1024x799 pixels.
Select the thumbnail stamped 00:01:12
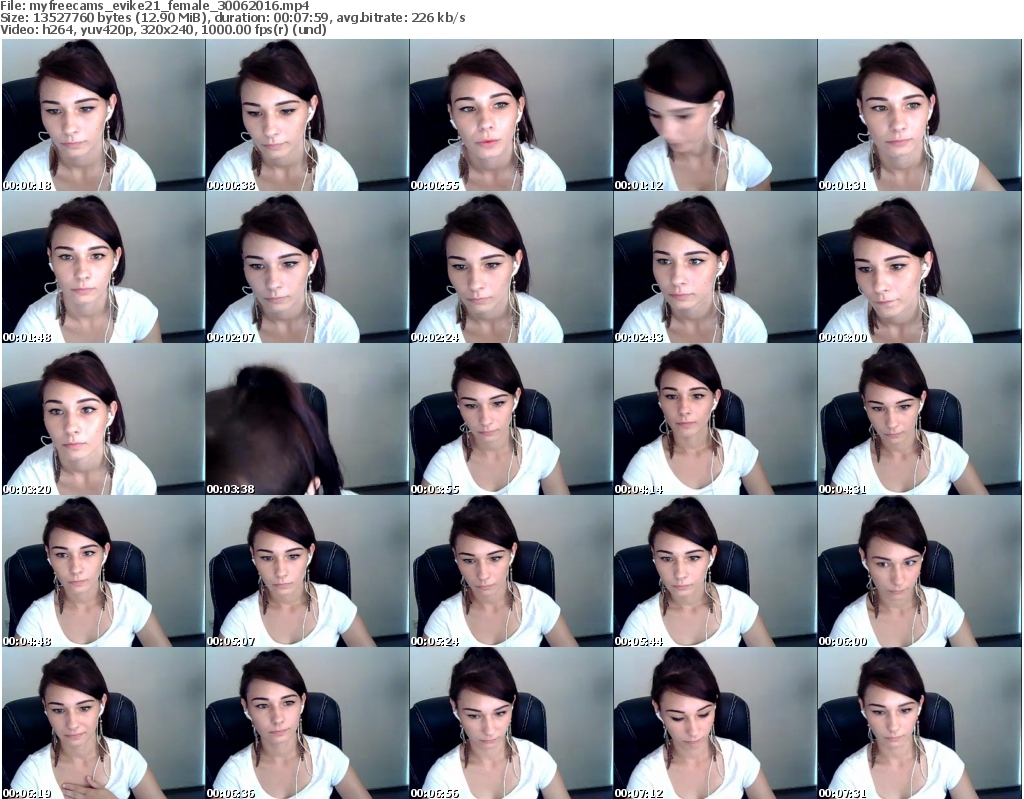pos(715,115)
